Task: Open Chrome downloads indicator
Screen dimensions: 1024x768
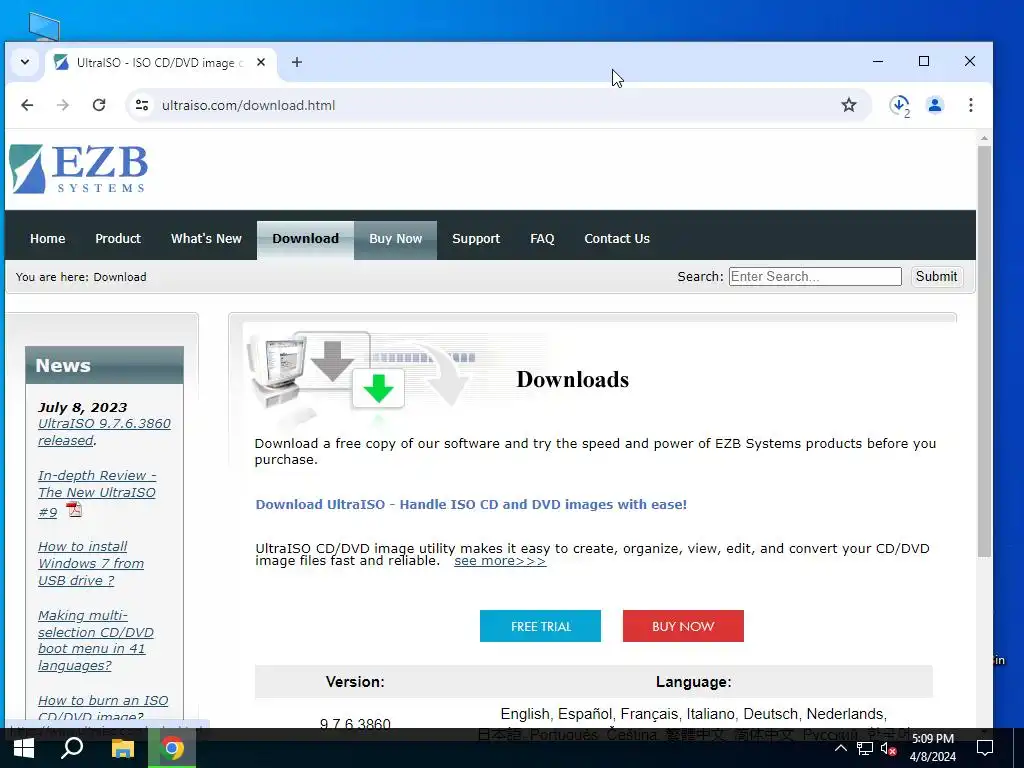Action: click(899, 105)
